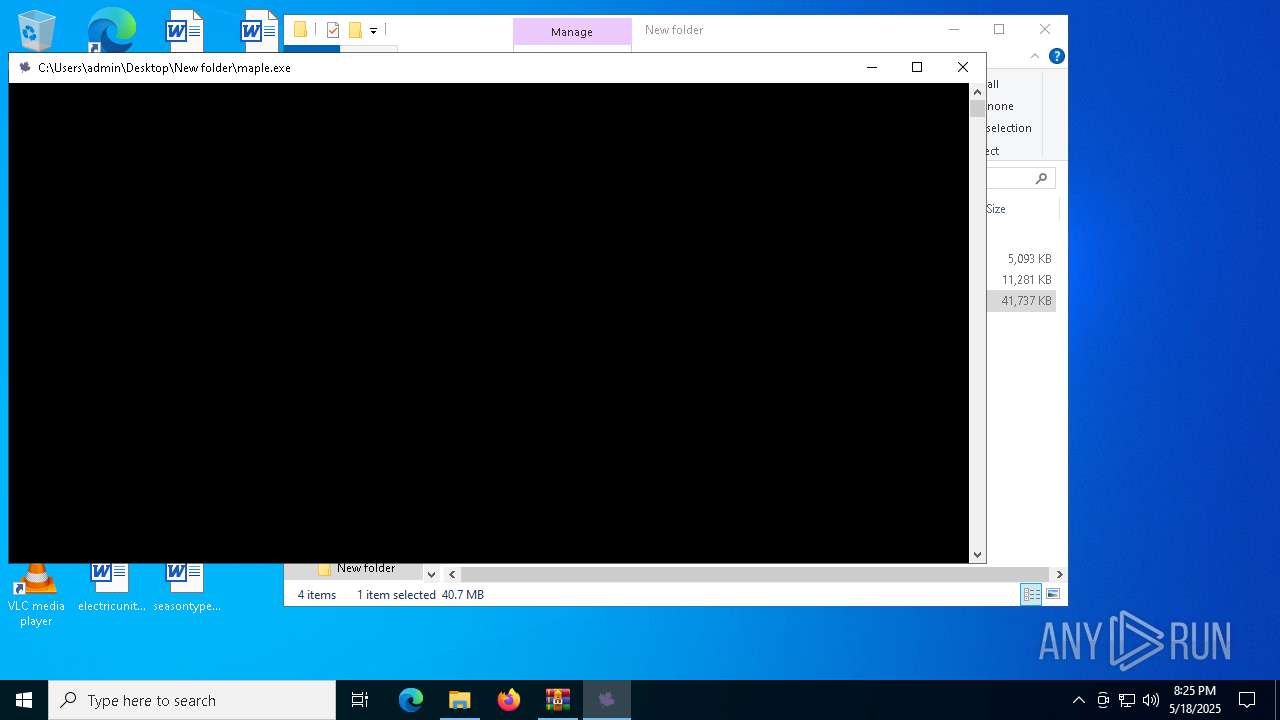The height and width of the screenshot is (720, 1280).
Task: Click '4 items' in Explorer status bar
Action: coord(317,595)
